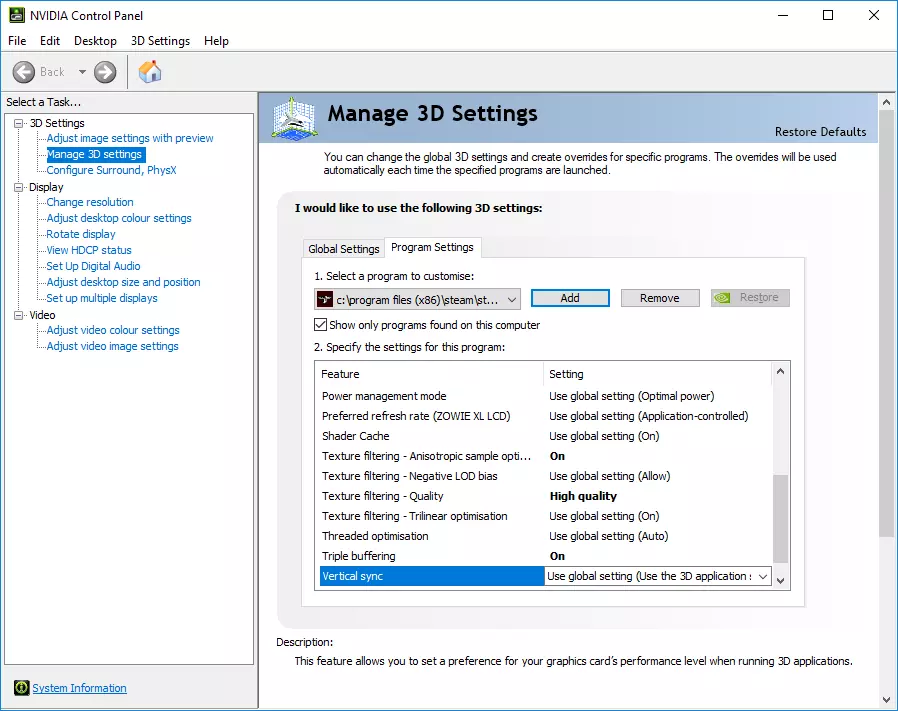Click the Manage 3D Settings header icon
The image size is (898, 711).
294,119
